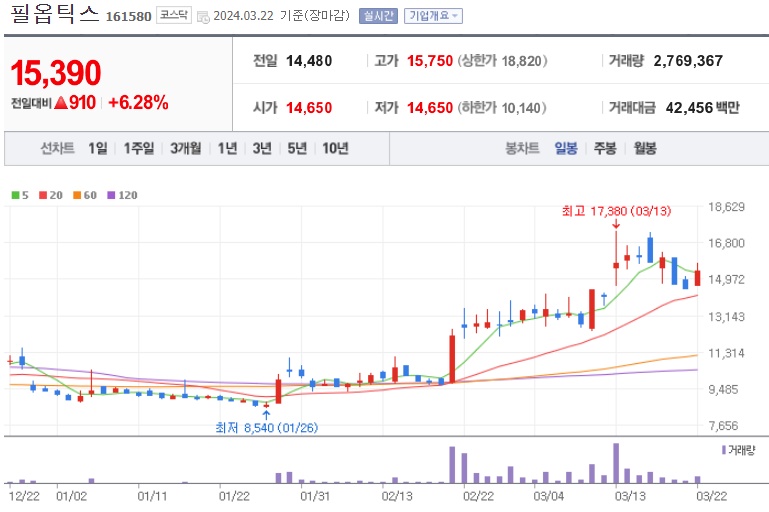Click the calendar icon beside 2024.03.22

point(203,17)
